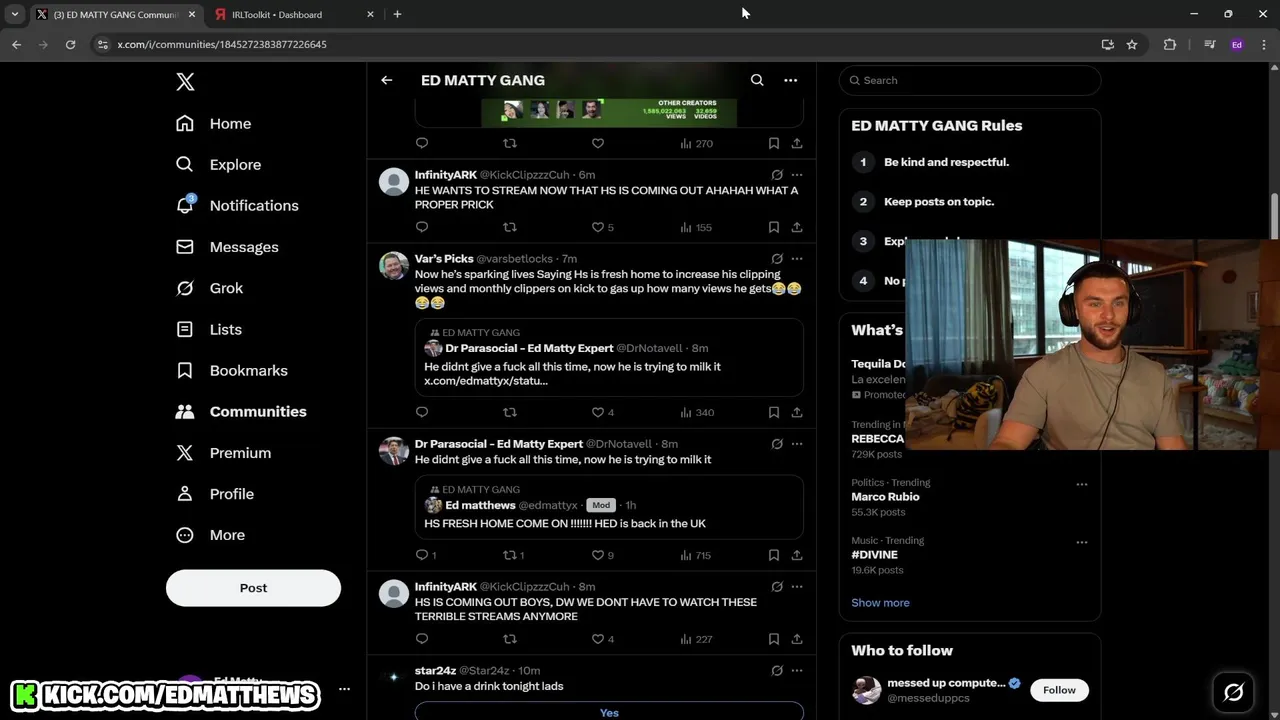
Task: Open more options on Dr Parasocial post
Action: 797,444
